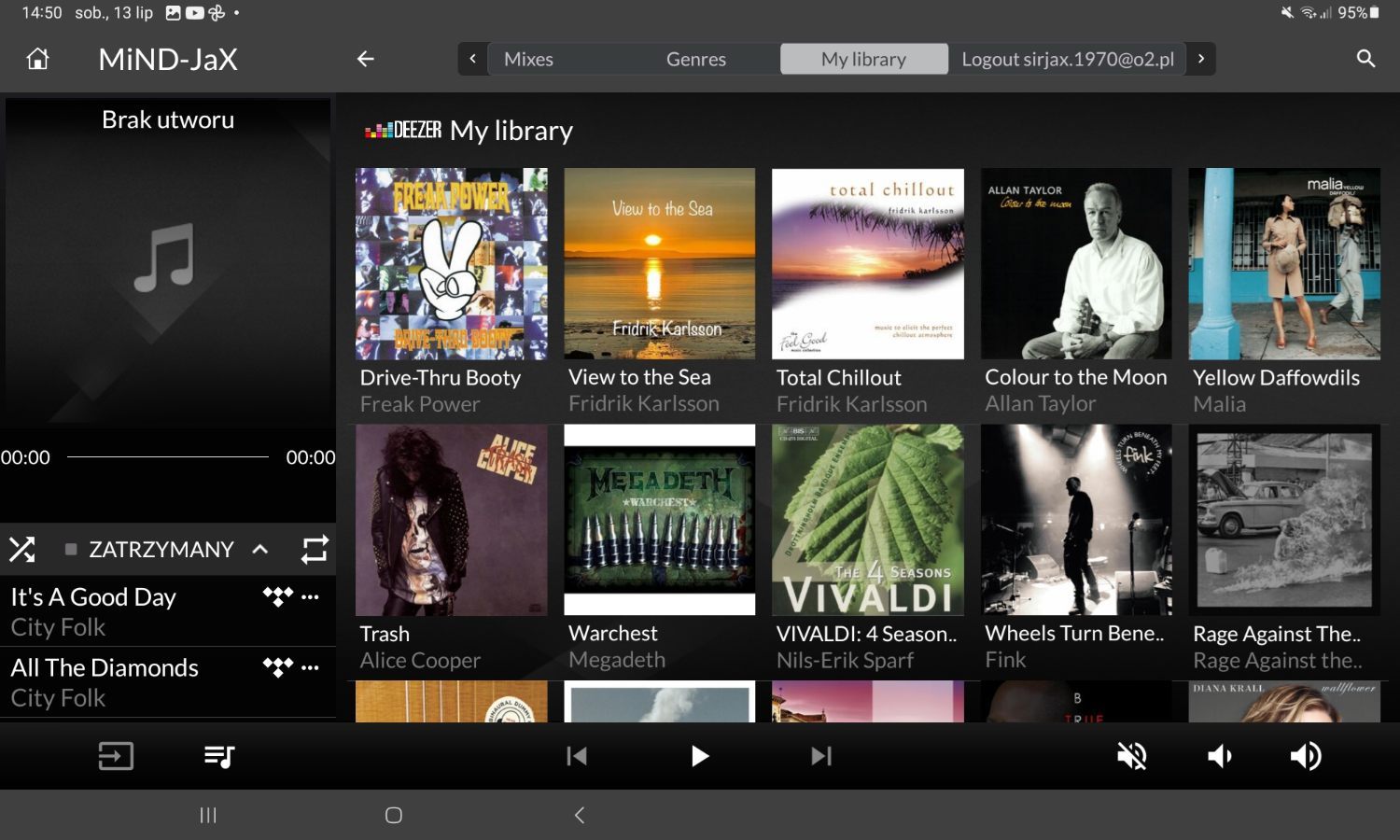Click the Drive-Thru Booty title text

point(441,378)
